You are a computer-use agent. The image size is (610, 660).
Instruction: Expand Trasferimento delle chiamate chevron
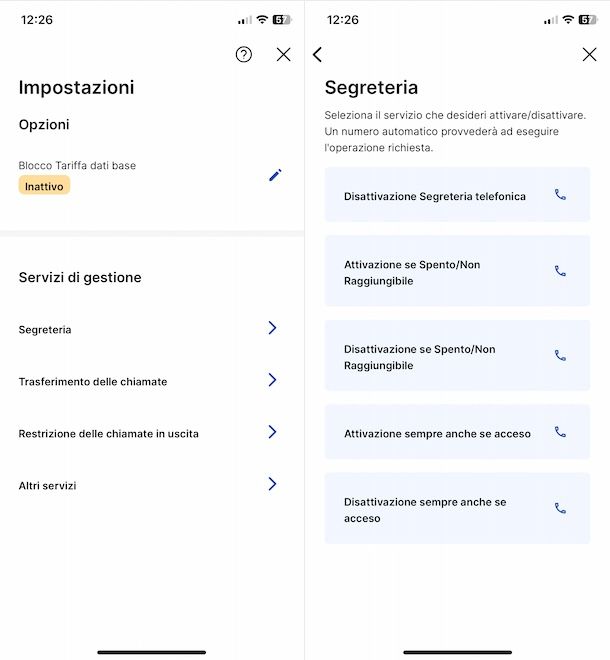pyautogui.click(x=272, y=380)
